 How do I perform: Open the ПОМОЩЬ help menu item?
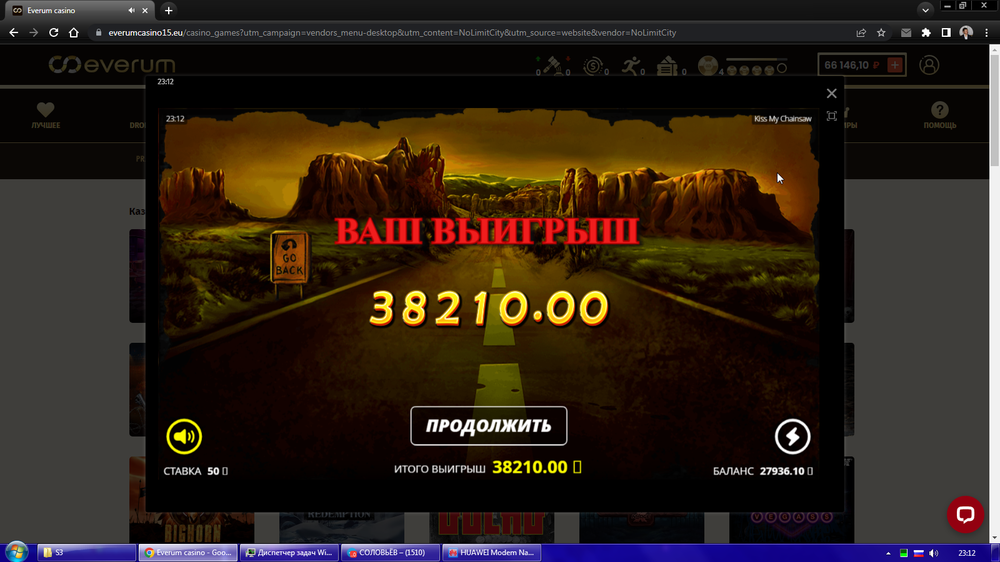[939, 116]
